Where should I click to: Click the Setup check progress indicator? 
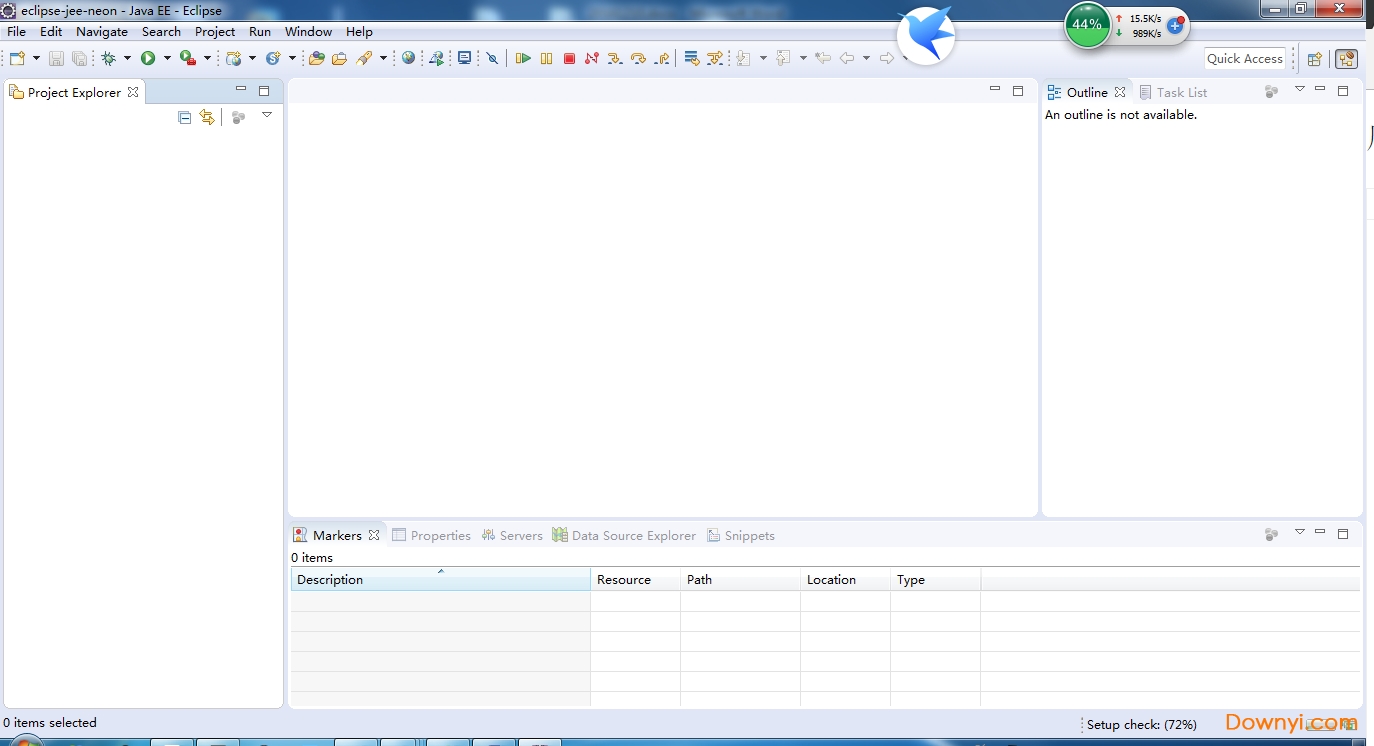[1141, 724]
